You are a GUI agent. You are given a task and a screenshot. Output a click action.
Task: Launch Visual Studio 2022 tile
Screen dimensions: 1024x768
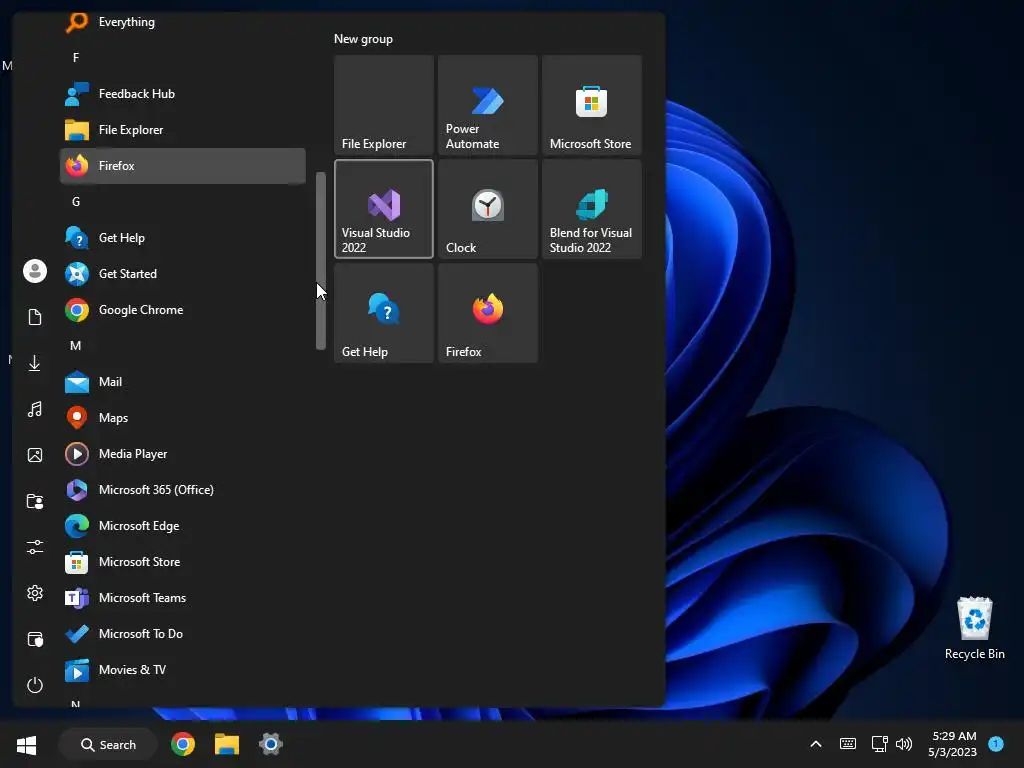point(384,209)
